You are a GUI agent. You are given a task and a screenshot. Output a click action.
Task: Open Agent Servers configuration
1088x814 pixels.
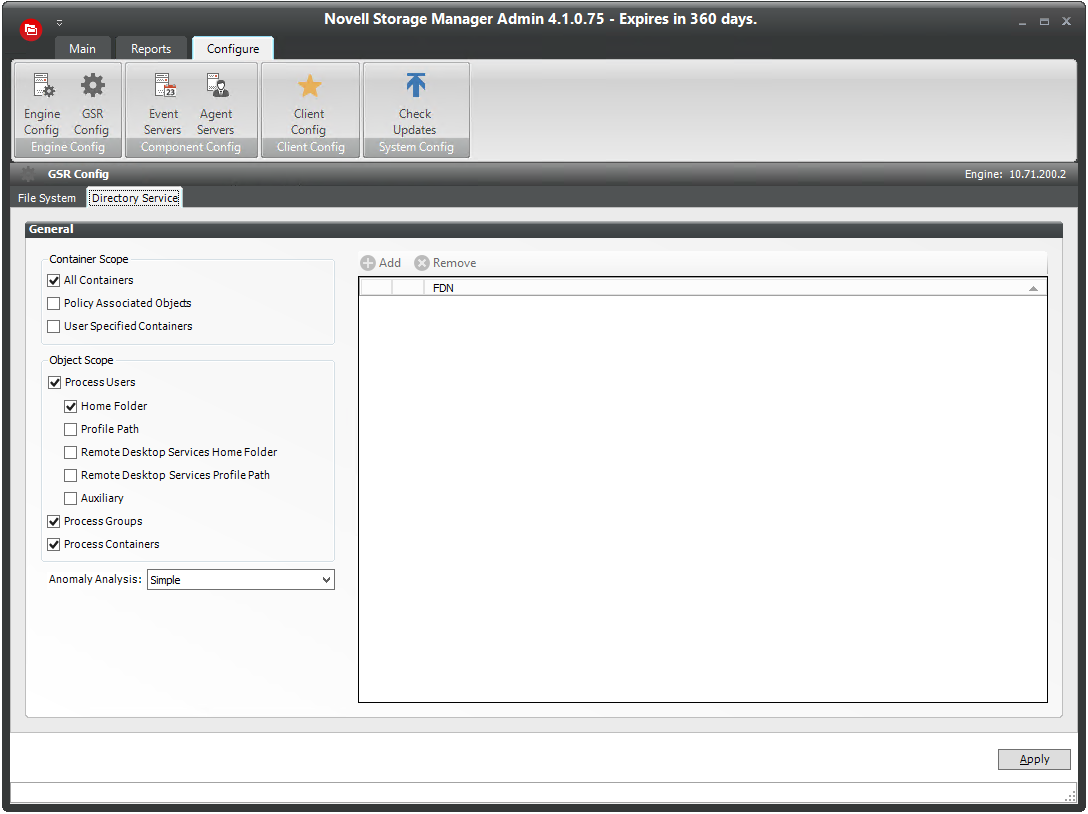click(216, 104)
